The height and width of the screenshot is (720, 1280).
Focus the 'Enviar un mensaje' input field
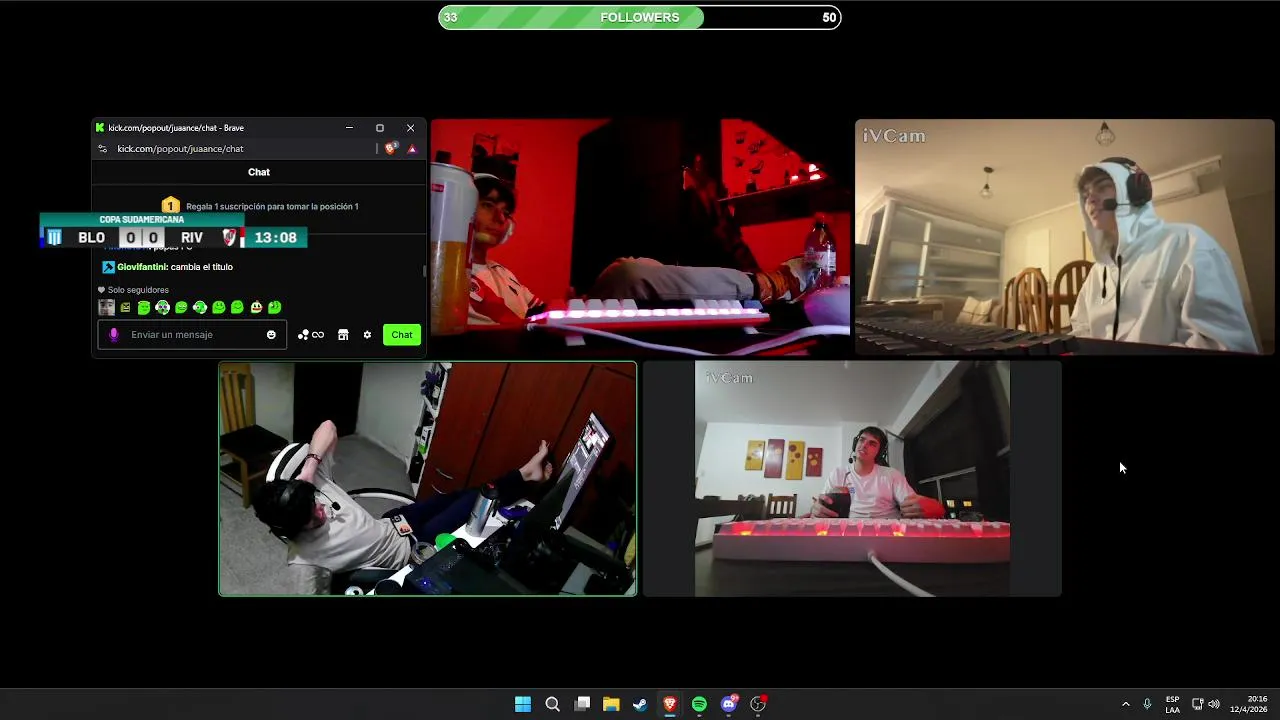coord(192,335)
